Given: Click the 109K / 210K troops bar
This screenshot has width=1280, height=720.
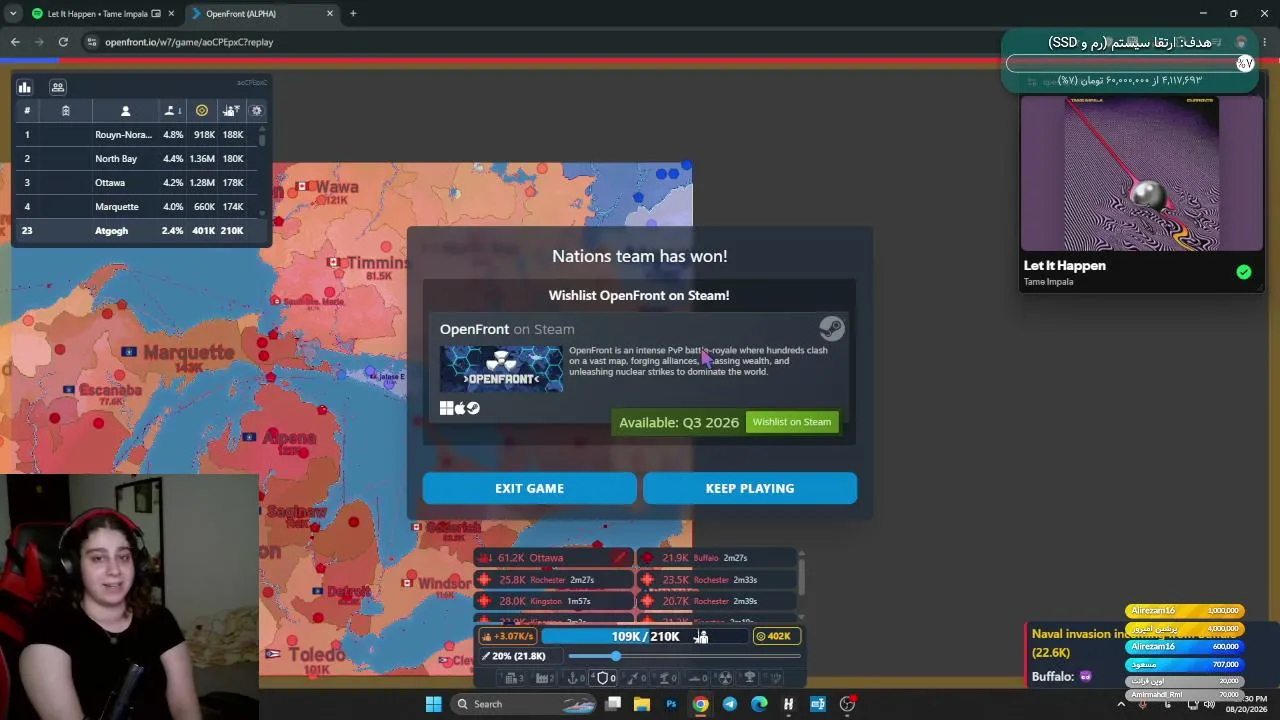Looking at the screenshot, I should [x=645, y=636].
